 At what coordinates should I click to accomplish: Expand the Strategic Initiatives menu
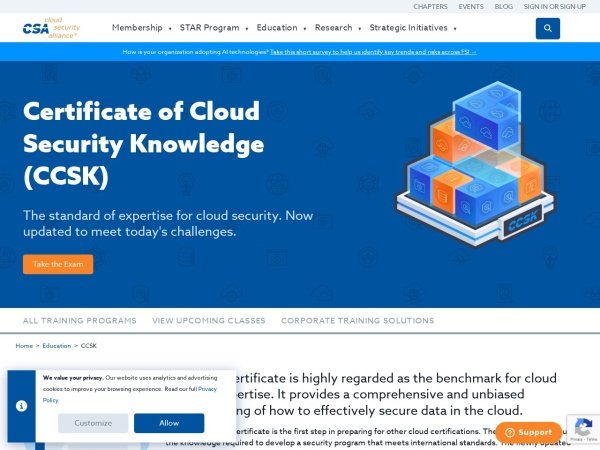412,28
